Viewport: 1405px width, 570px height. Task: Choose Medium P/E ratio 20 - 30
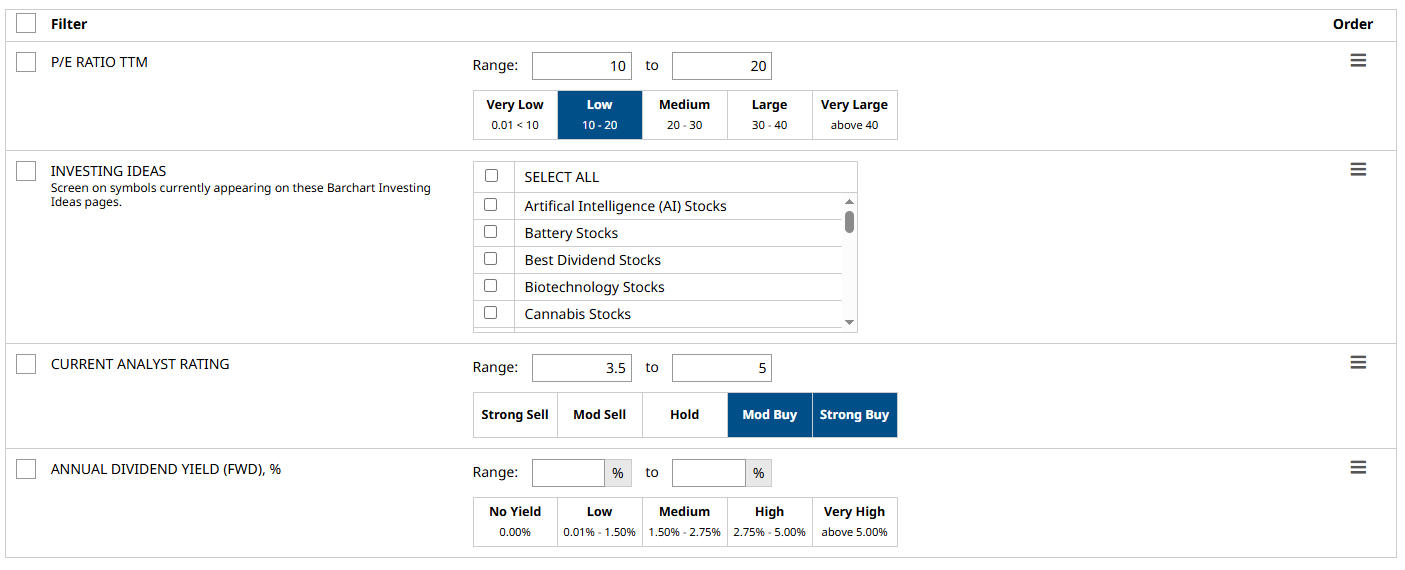coord(684,115)
